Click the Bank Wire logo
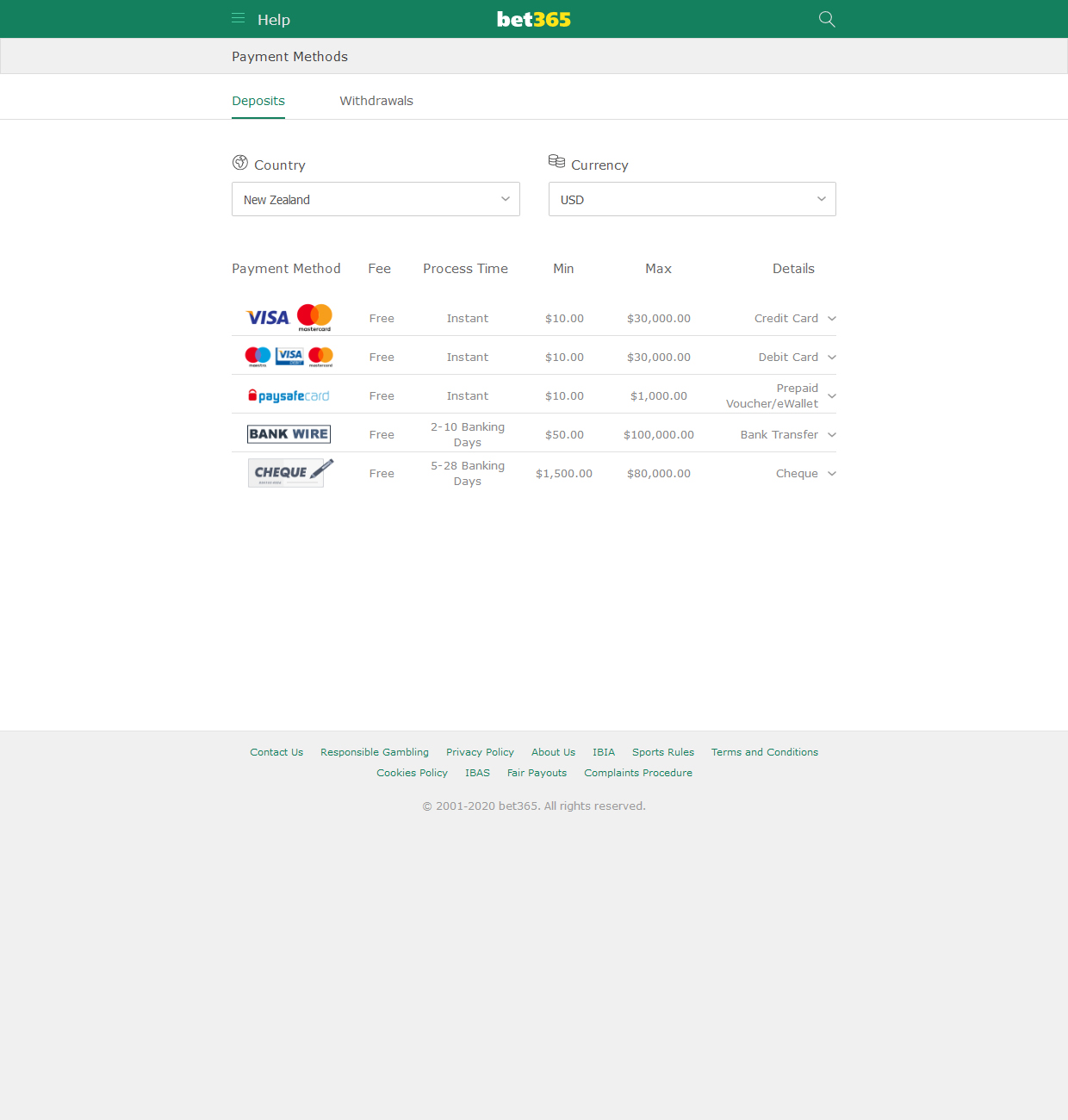The image size is (1068, 1120). [289, 434]
